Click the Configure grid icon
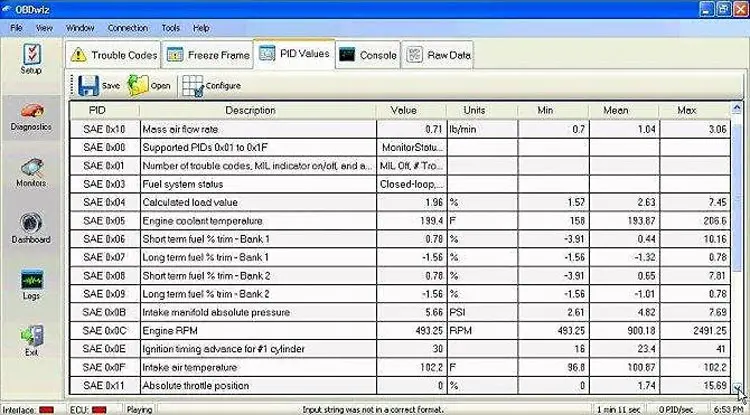 (193, 86)
